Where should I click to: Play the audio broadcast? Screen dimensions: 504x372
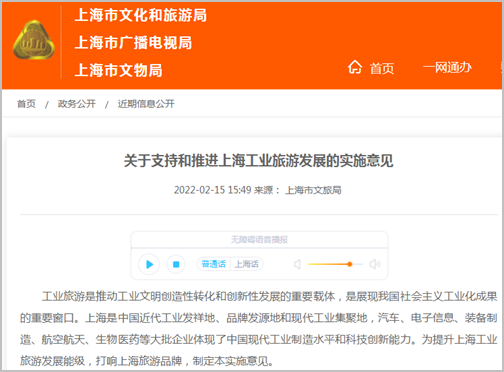pos(149,264)
